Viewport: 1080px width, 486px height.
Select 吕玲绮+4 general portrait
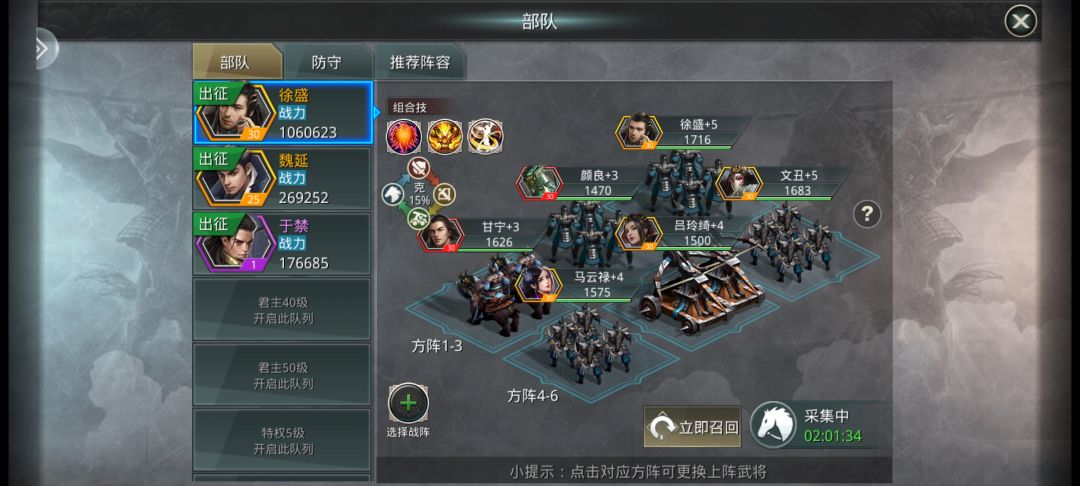638,233
